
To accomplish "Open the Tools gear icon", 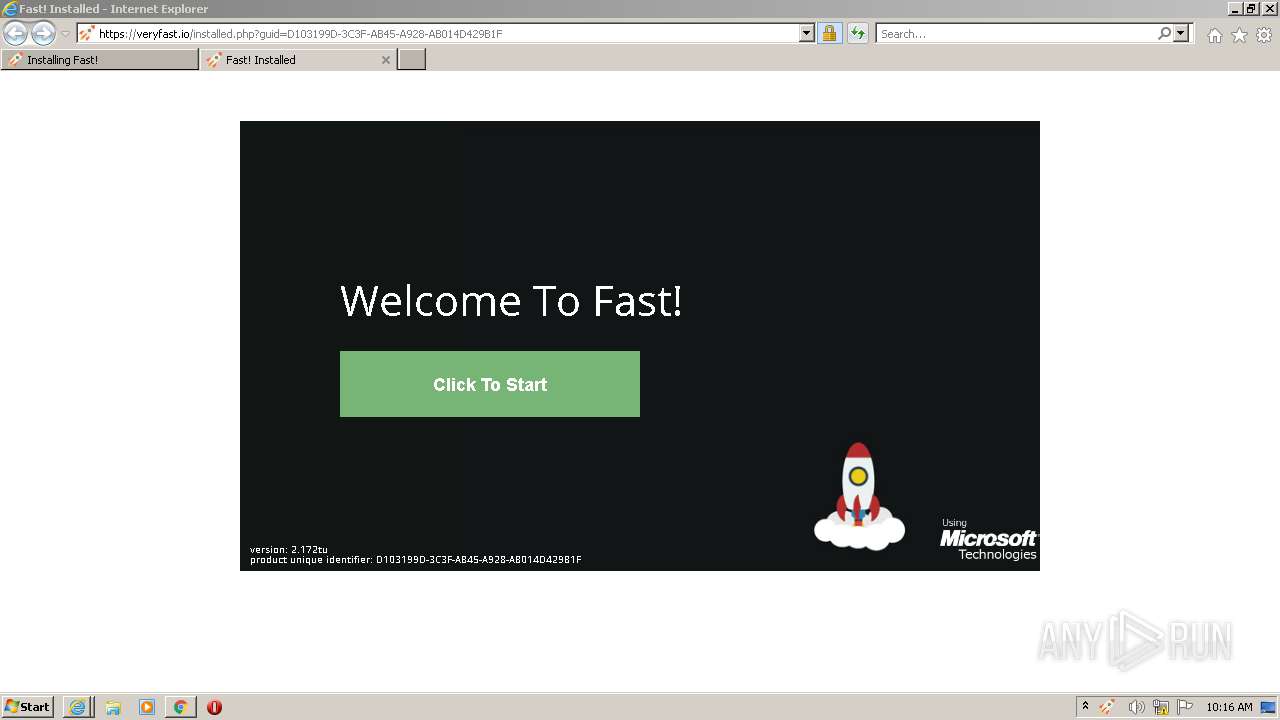I will tap(1264, 35).
